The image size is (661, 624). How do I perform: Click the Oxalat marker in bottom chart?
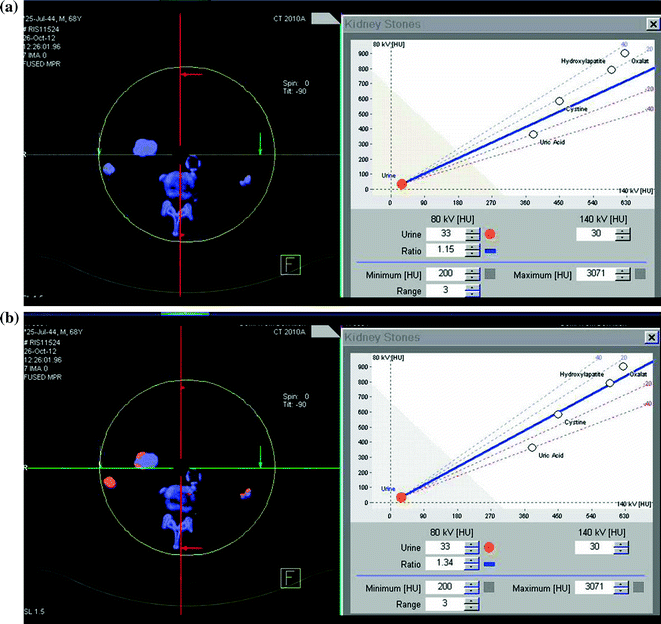pos(624,366)
